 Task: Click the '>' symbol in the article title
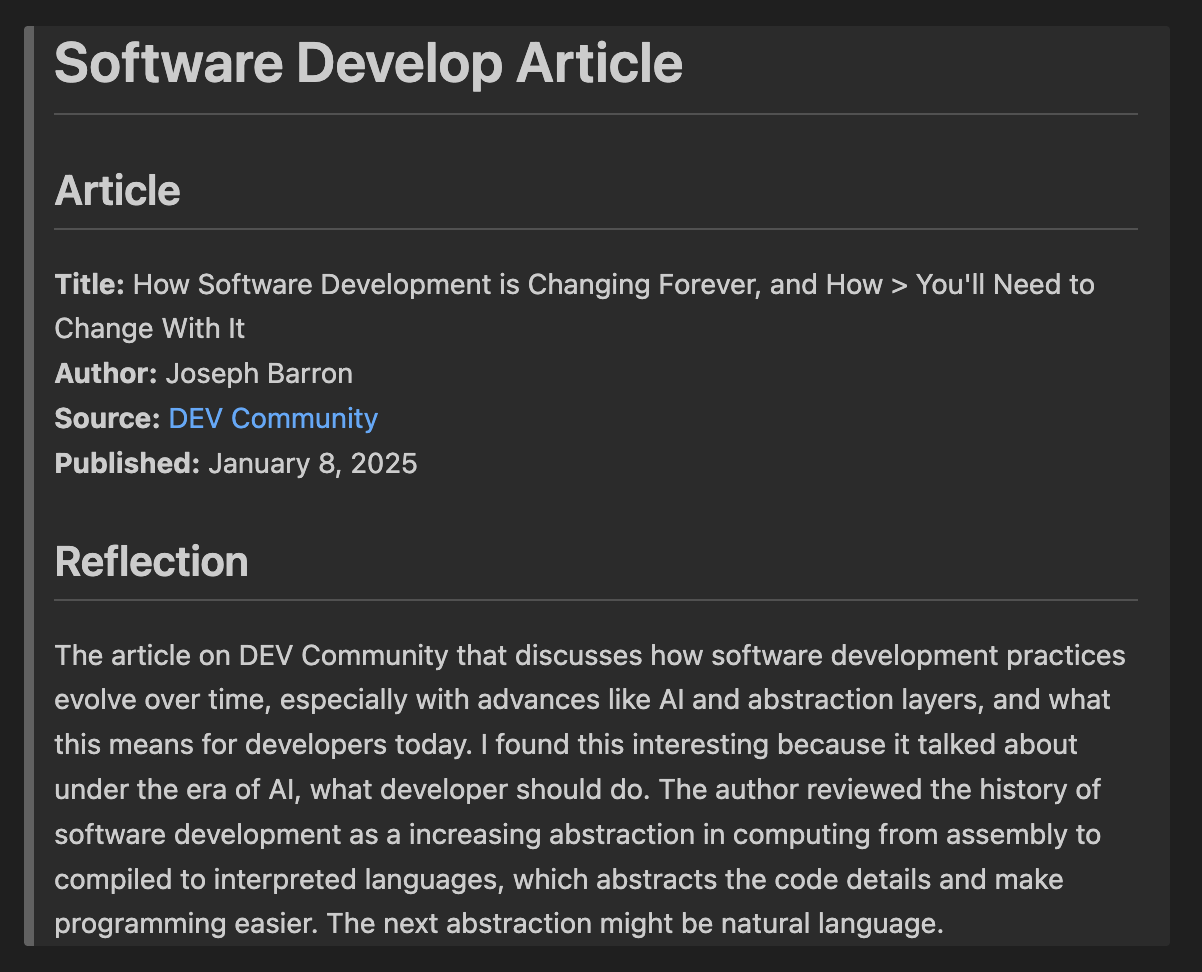click(899, 285)
